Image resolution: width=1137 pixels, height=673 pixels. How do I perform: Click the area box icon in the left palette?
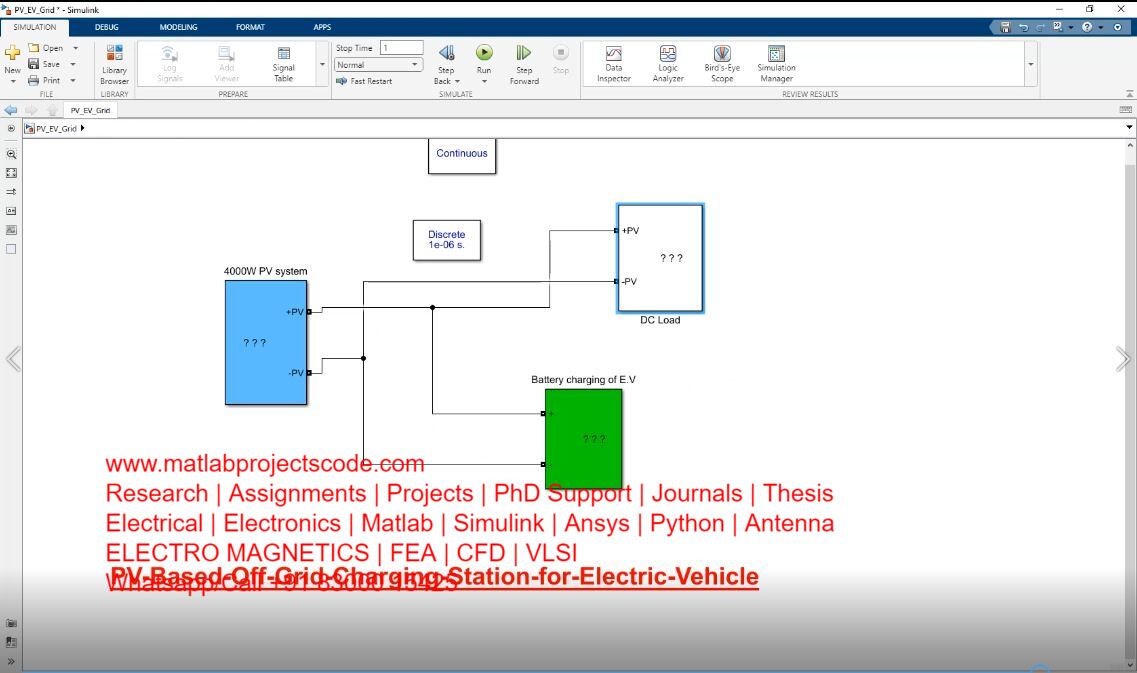point(11,249)
